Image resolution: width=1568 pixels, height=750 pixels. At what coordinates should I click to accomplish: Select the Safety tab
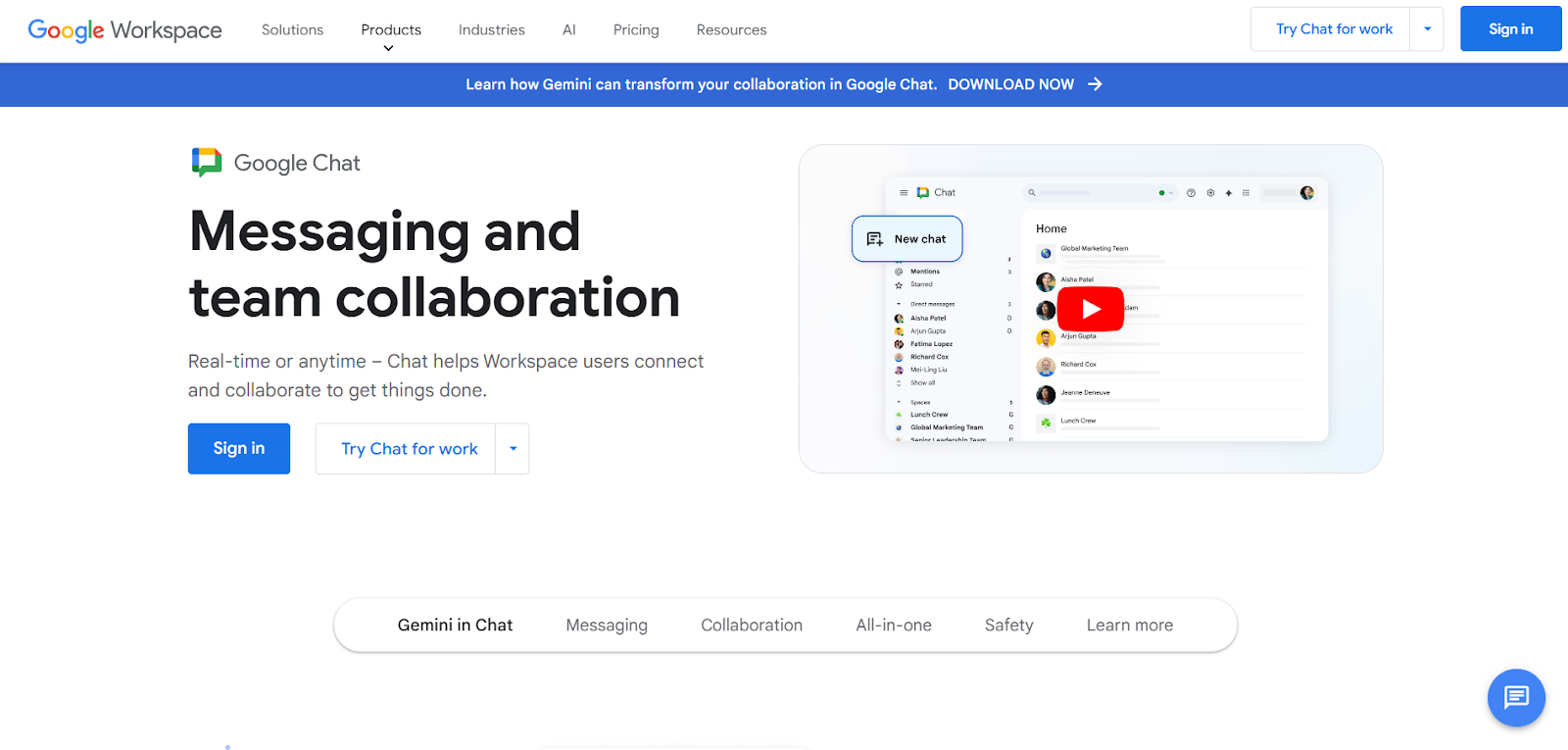[1008, 625]
